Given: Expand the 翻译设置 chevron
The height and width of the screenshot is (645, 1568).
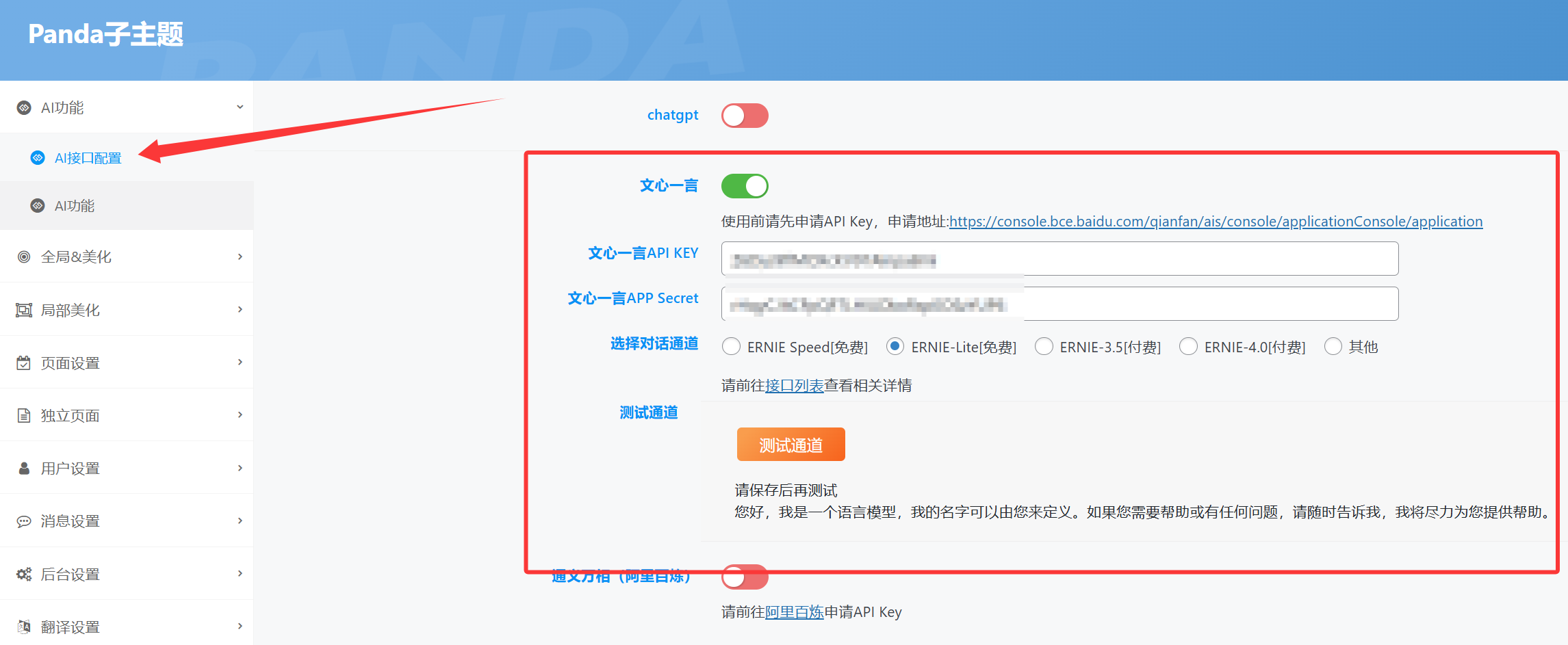Looking at the screenshot, I should click(x=240, y=626).
